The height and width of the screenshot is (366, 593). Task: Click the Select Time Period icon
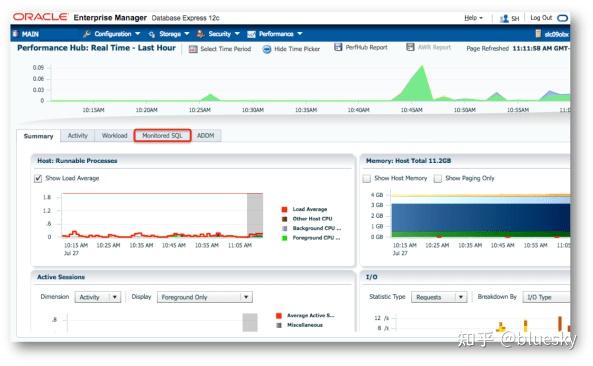tap(193, 49)
